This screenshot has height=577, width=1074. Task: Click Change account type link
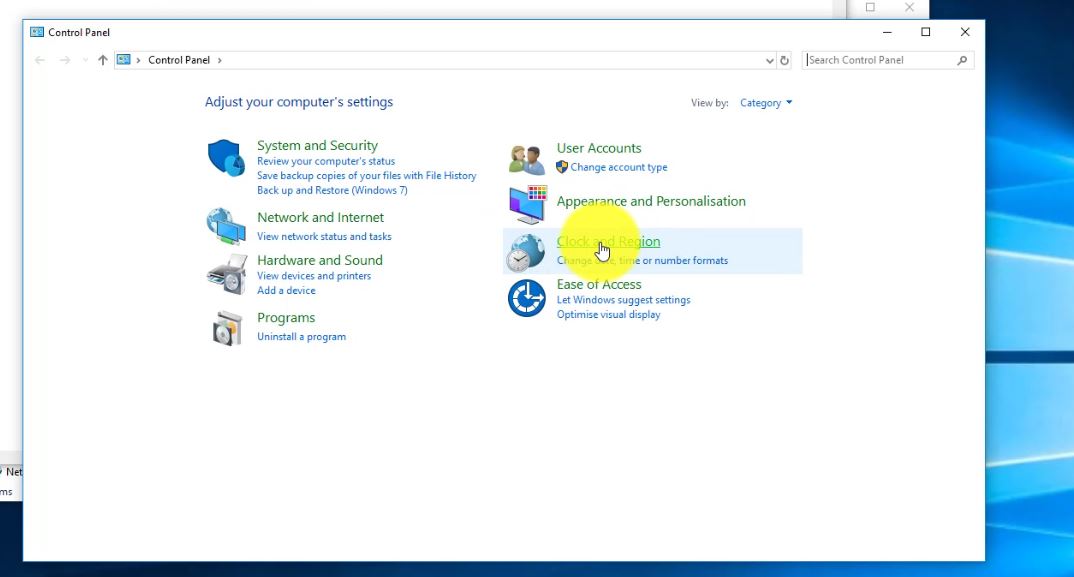(x=619, y=167)
